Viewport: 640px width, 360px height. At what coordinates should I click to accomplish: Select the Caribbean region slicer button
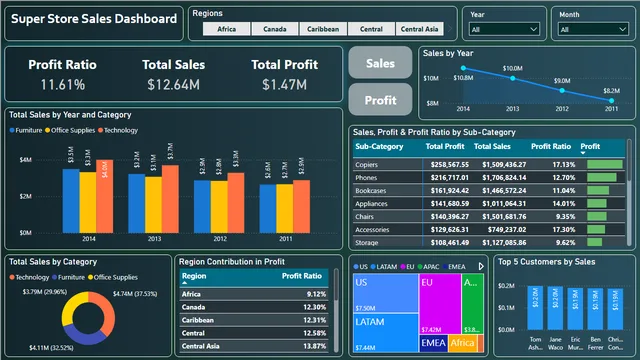pos(323,29)
